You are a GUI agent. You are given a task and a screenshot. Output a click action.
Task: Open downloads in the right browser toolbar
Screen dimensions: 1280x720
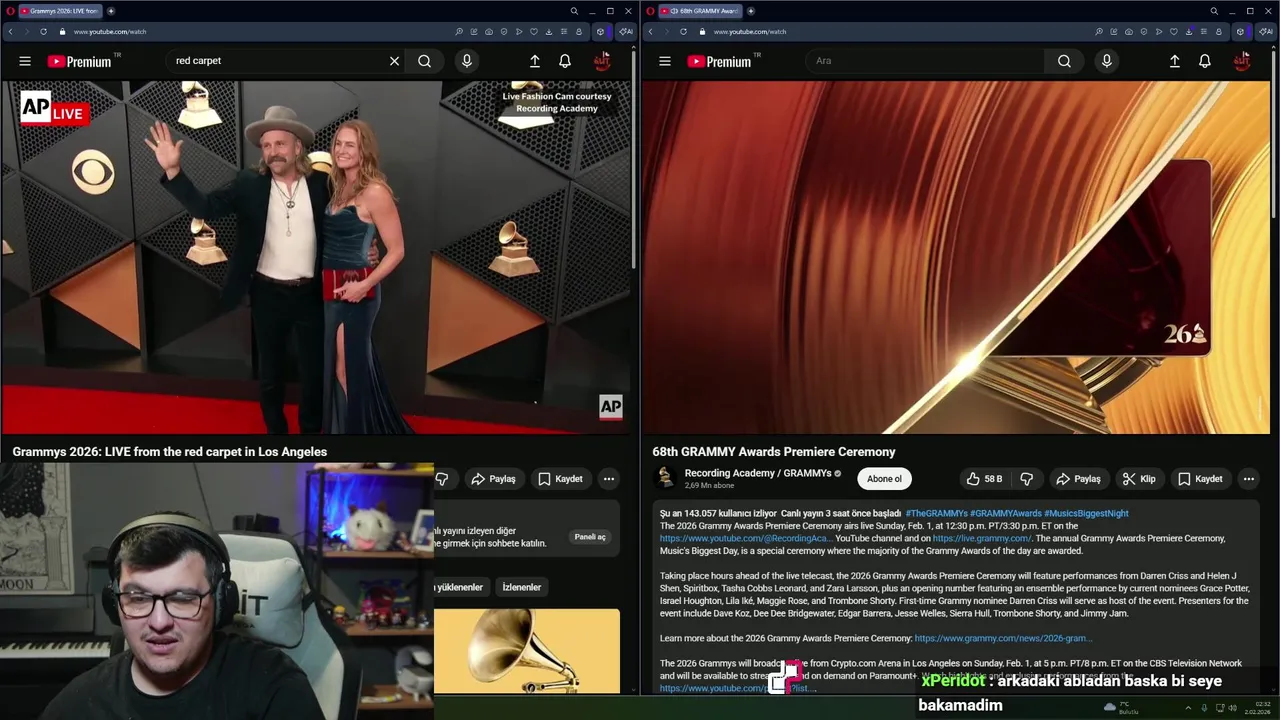1188,31
